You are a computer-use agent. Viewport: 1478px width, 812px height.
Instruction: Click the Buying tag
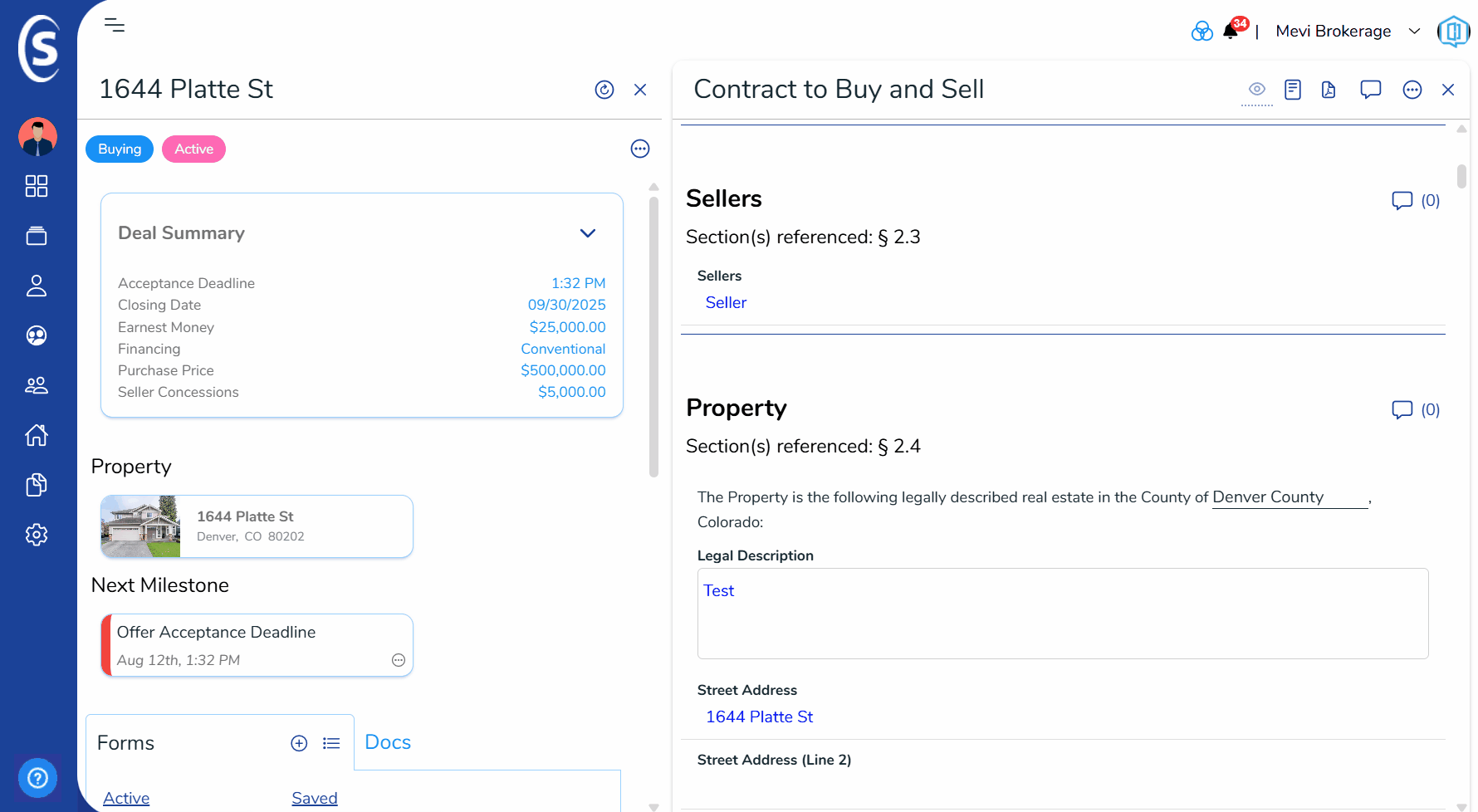(120, 149)
